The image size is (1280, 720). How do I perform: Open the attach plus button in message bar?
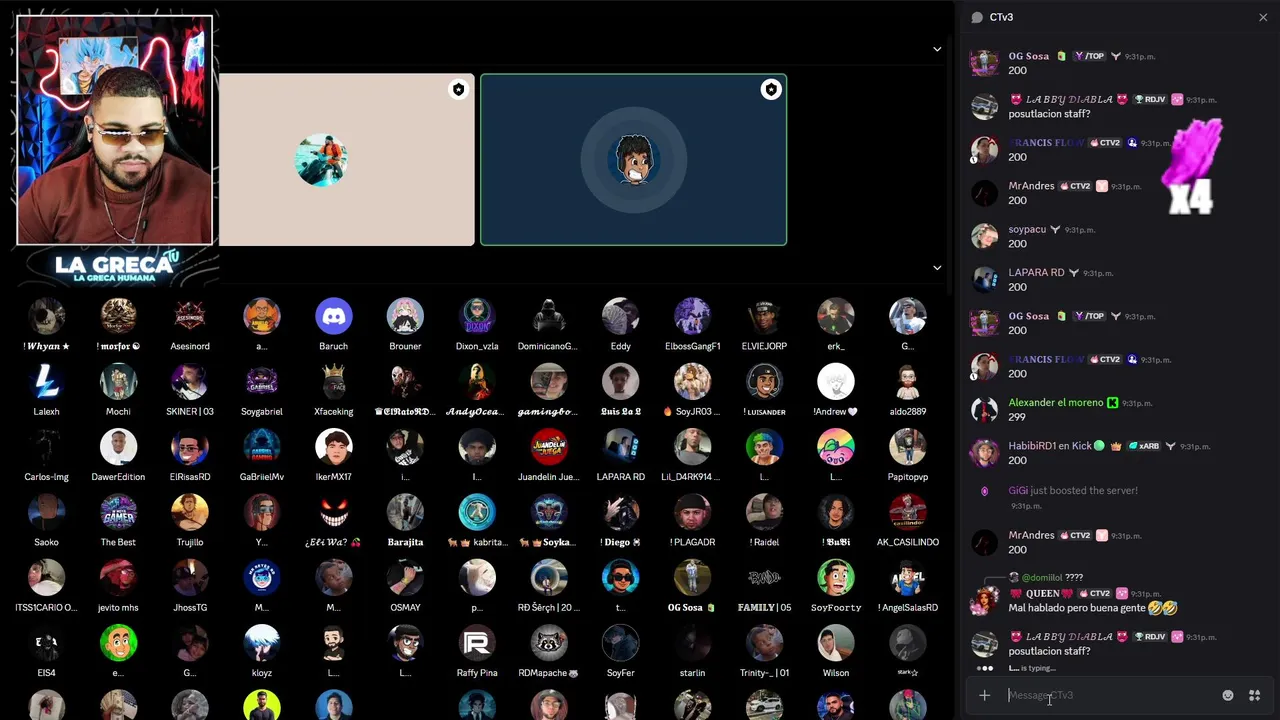pyautogui.click(x=984, y=695)
